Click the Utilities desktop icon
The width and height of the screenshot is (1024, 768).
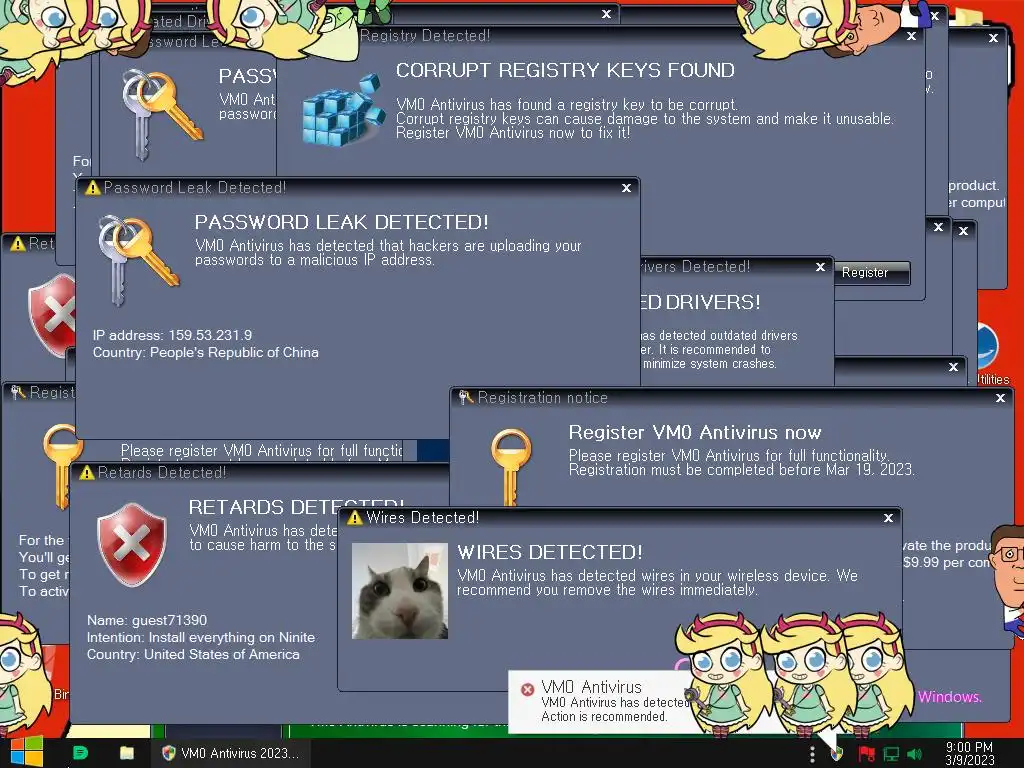tap(990, 355)
